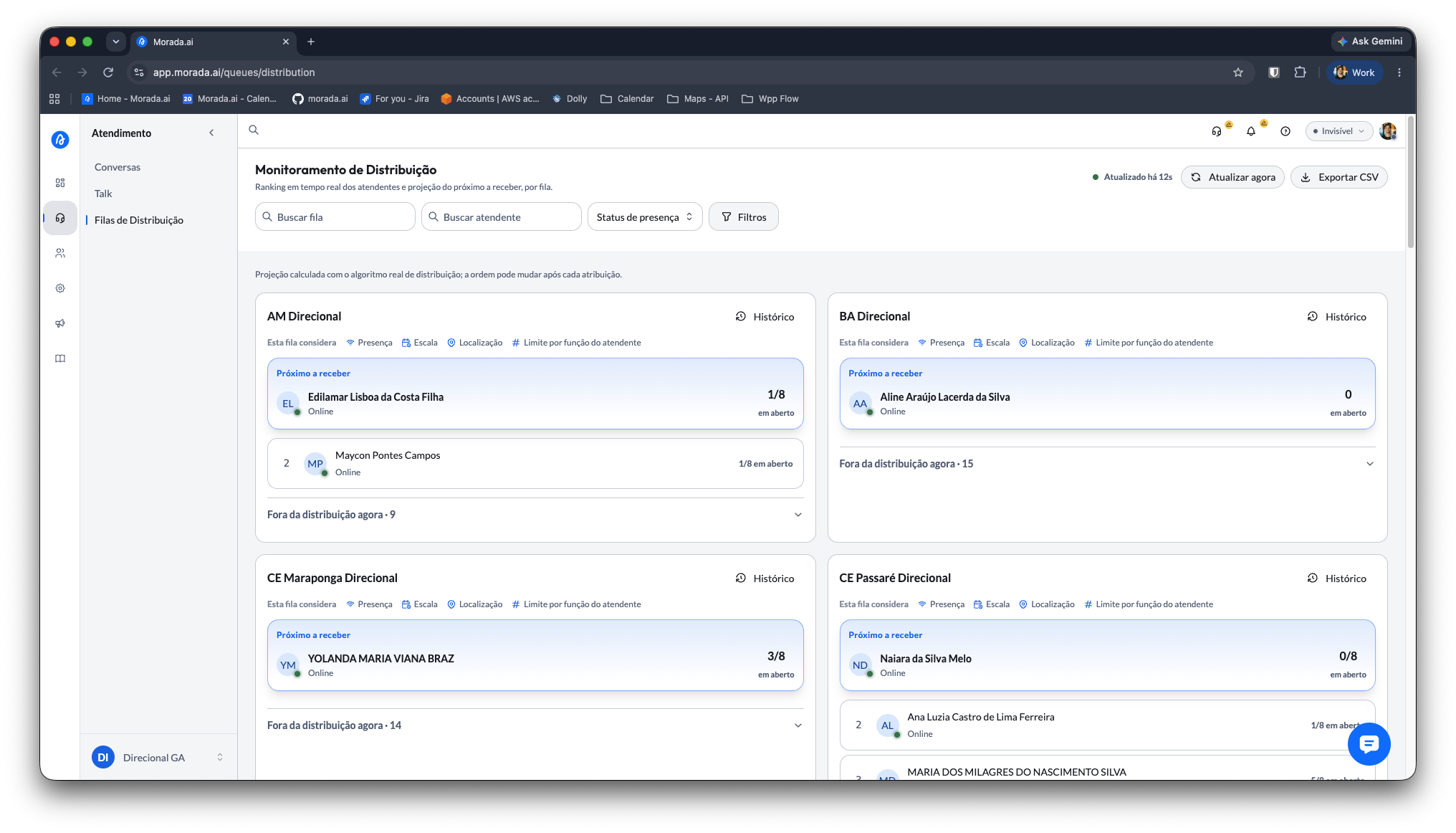This screenshot has height=833, width=1456.
Task: Open the book knowledge icon in the left rail
Action: 60,358
